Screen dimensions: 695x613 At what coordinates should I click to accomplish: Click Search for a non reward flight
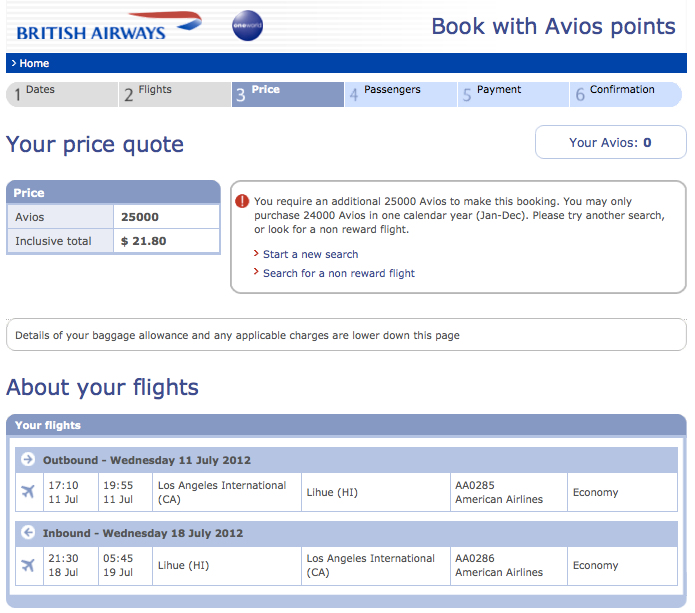click(338, 273)
